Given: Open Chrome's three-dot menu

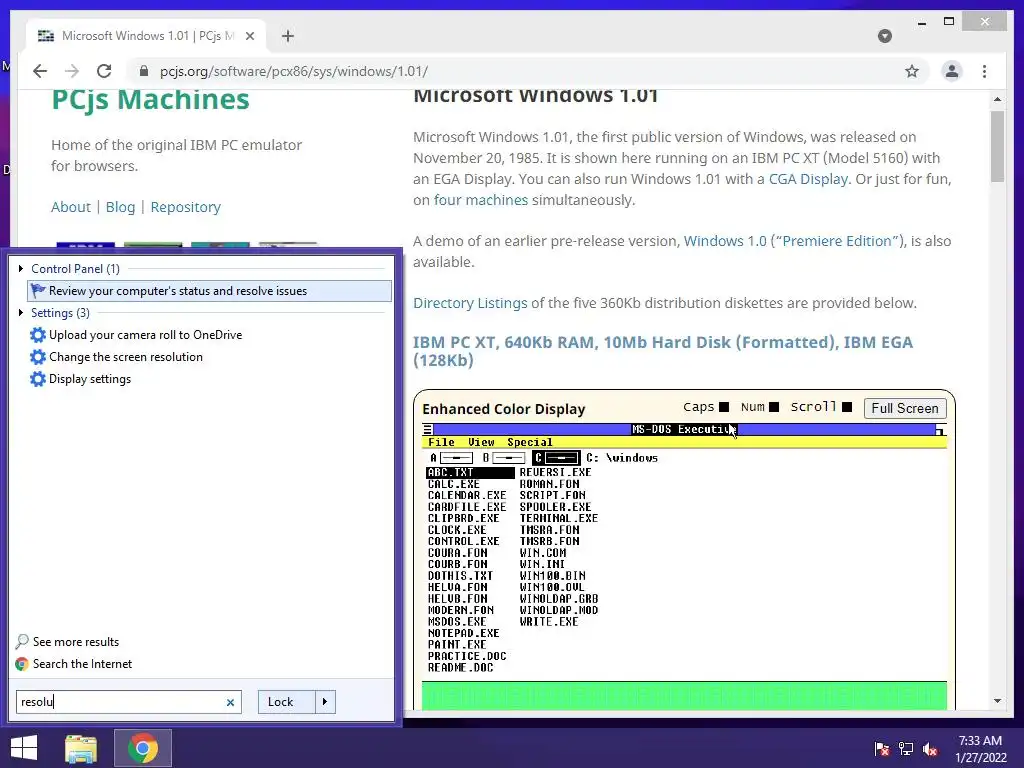Looking at the screenshot, I should (x=984, y=71).
